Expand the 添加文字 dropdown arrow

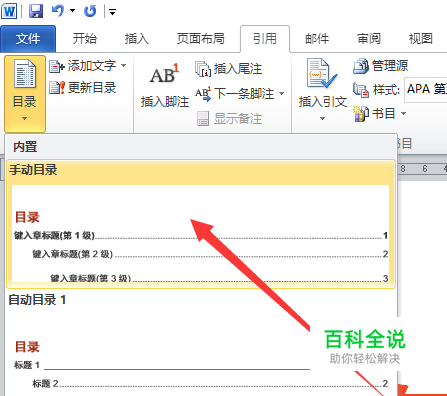coord(124,65)
